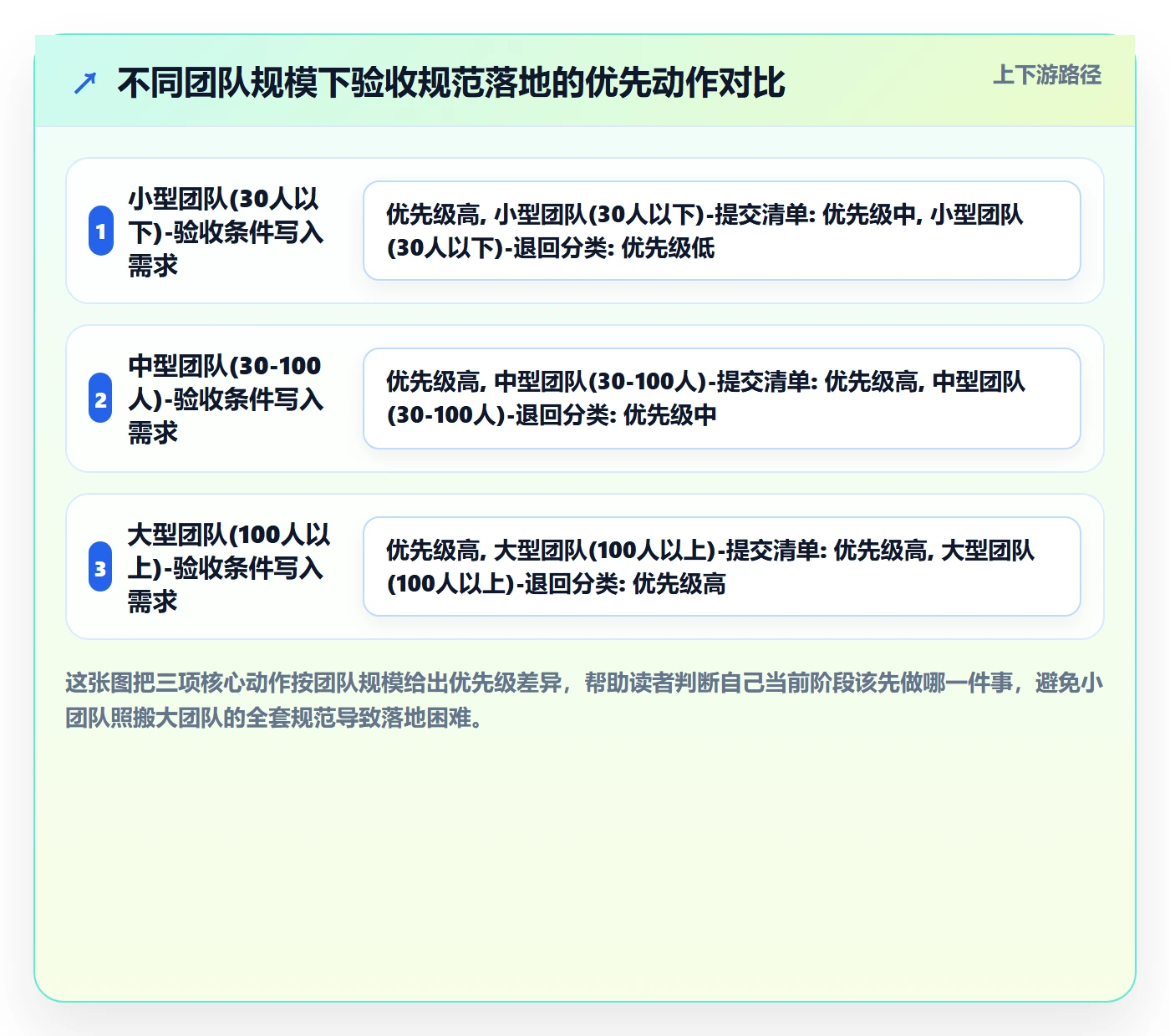The width and height of the screenshot is (1170, 1036).
Task: Click the small team box ending 优先级低
Action: click(722, 231)
